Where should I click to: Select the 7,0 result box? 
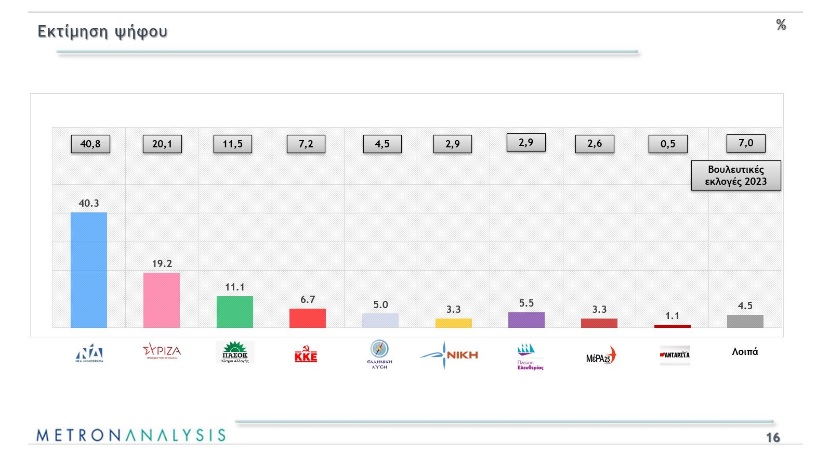(745, 144)
